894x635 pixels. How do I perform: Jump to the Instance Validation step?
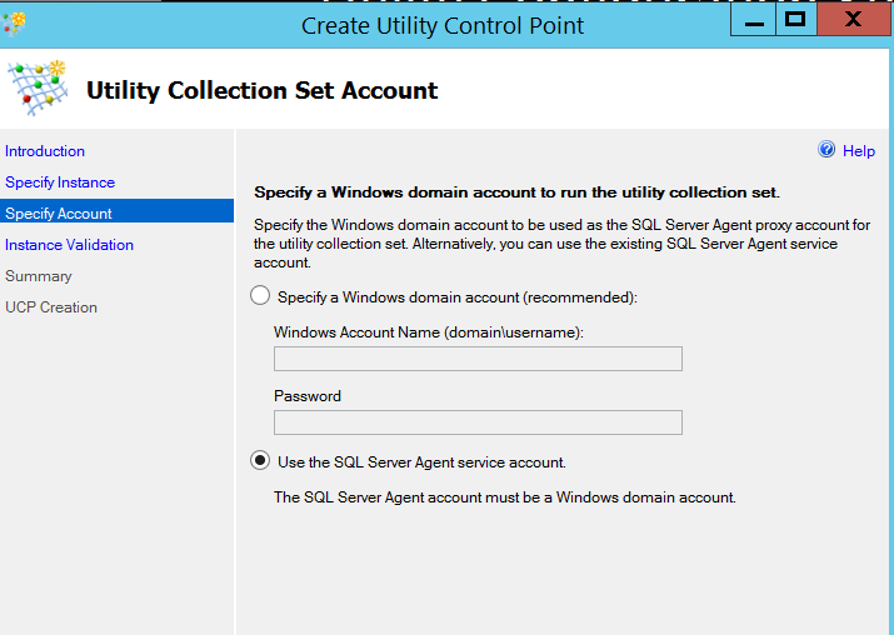(69, 245)
